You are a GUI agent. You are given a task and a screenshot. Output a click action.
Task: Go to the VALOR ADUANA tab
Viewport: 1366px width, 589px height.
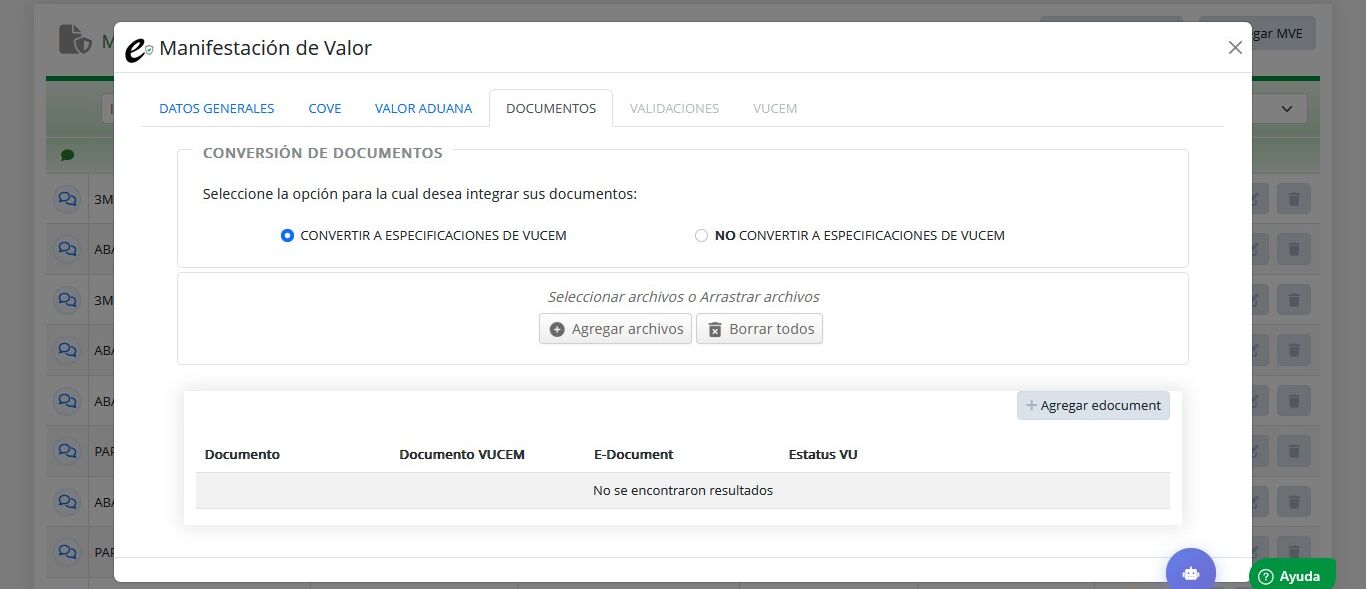(x=423, y=108)
